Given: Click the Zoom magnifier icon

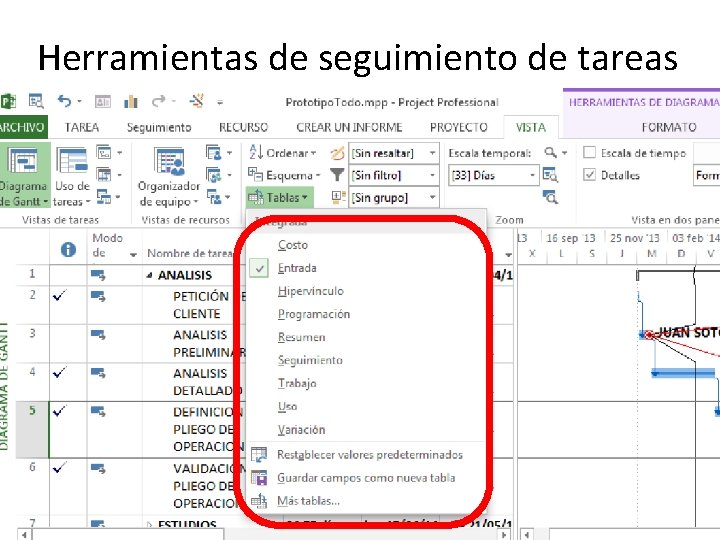Looking at the screenshot, I should pos(550,152).
